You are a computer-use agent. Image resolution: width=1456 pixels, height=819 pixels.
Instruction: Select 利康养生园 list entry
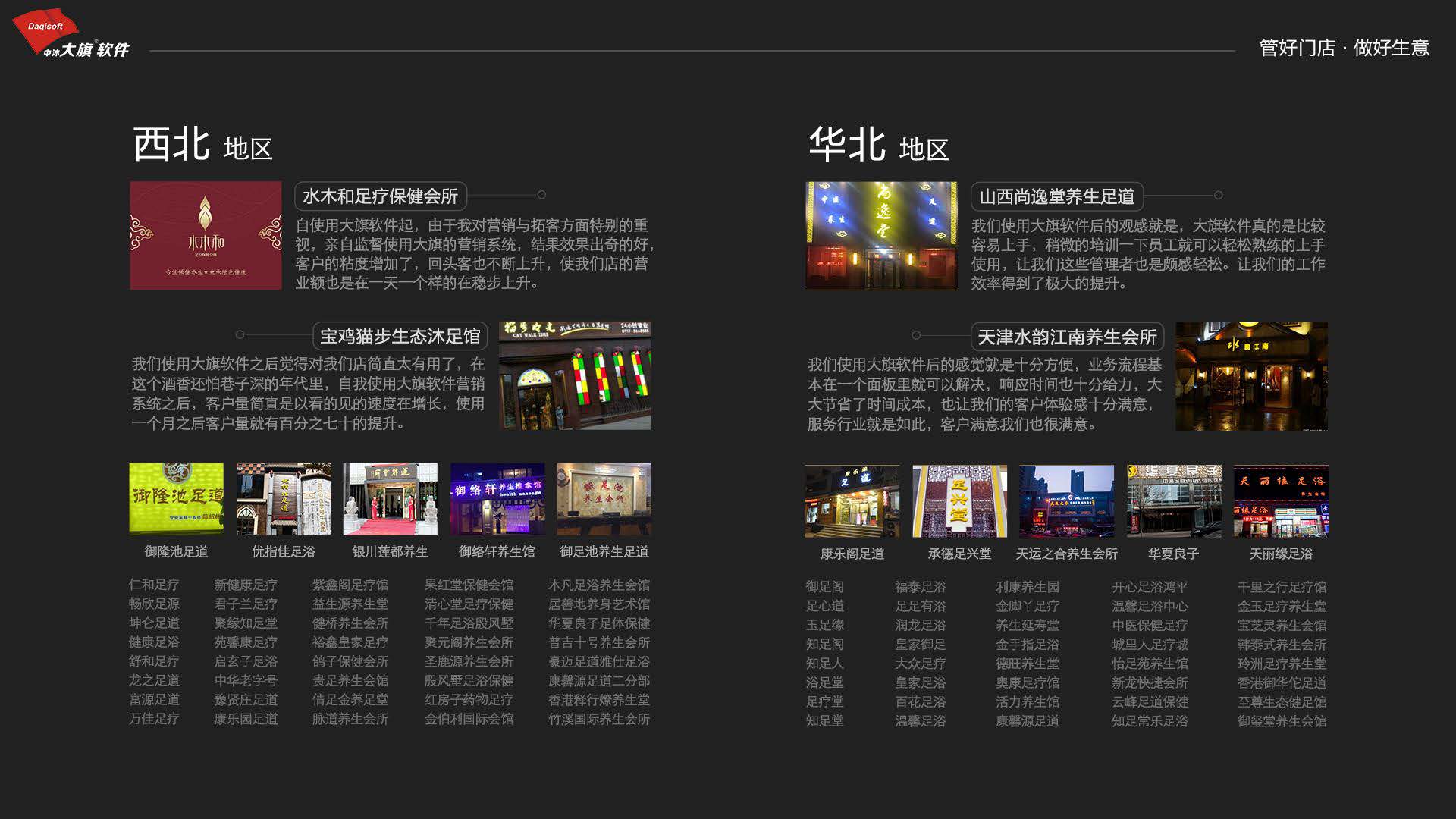coord(1028,587)
